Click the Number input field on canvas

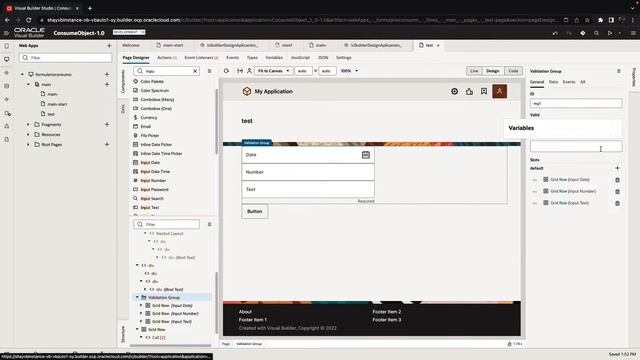[x=308, y=172]
